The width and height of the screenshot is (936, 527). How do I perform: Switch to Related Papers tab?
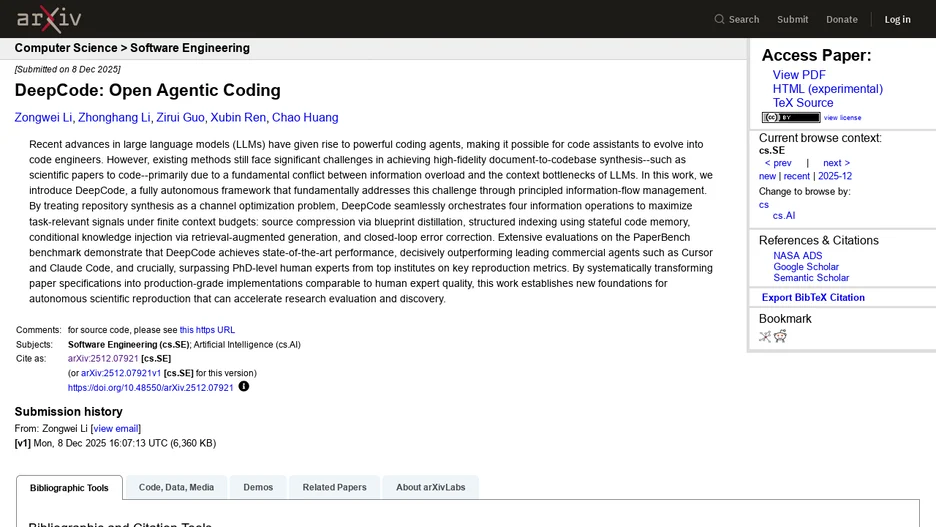point(334,487)
